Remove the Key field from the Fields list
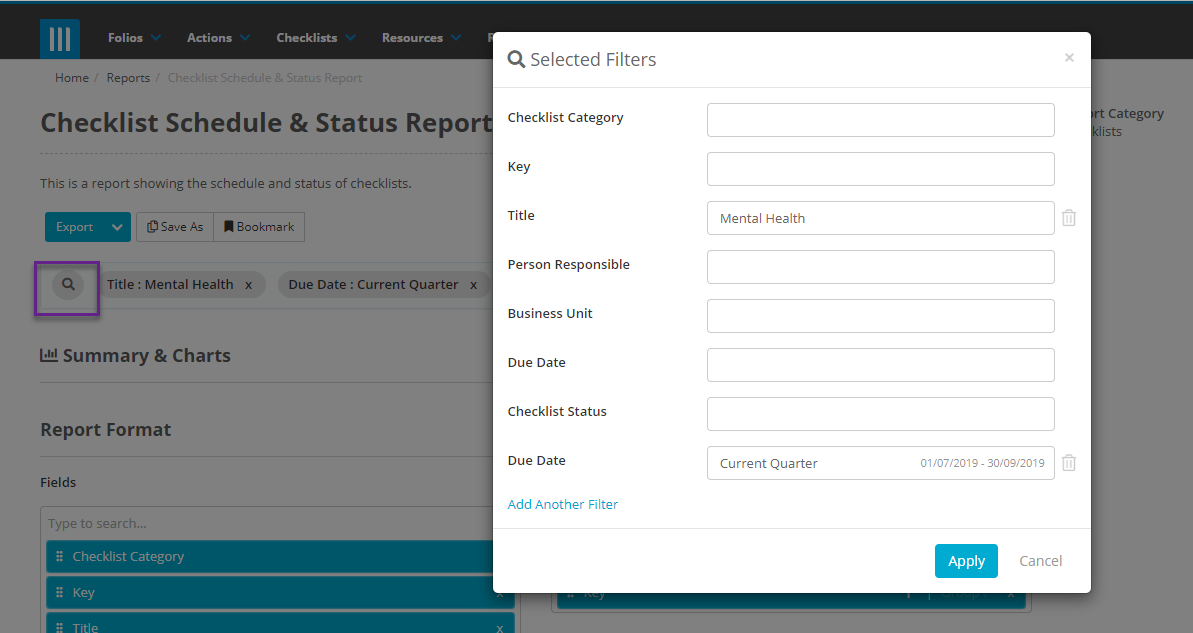Screen dimensions: 1193x633 coord(499,592)
